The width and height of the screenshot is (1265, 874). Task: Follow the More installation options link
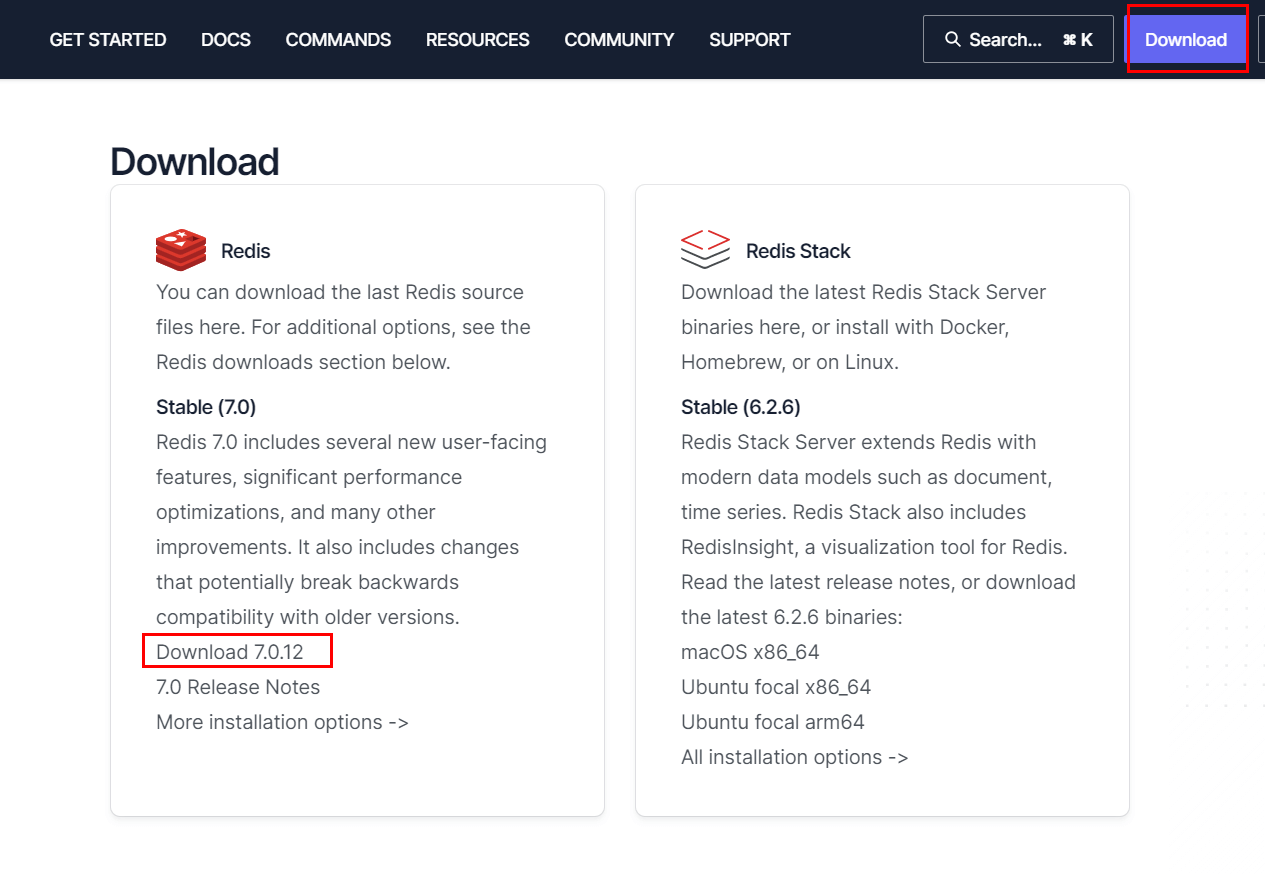point(282,722)
